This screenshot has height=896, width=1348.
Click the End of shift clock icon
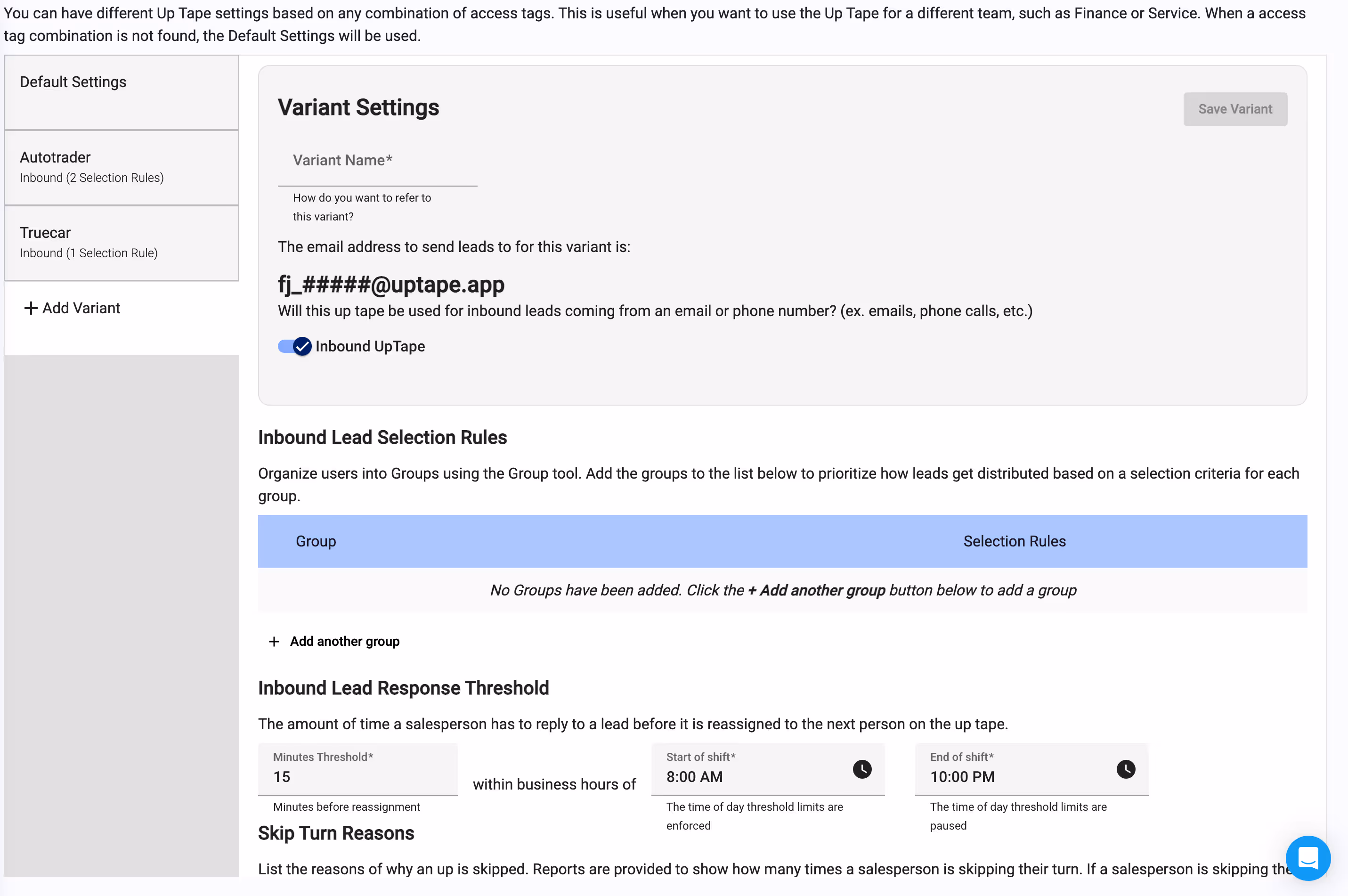click(1125, 769)
